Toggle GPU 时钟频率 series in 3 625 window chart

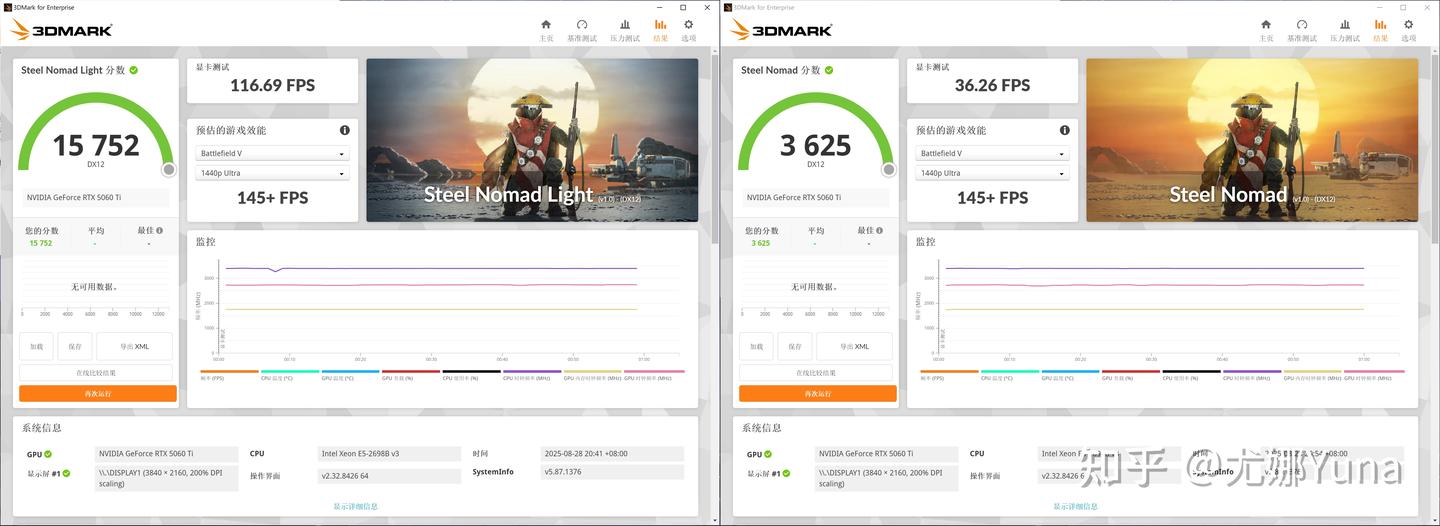click(x=1374, y=375)
